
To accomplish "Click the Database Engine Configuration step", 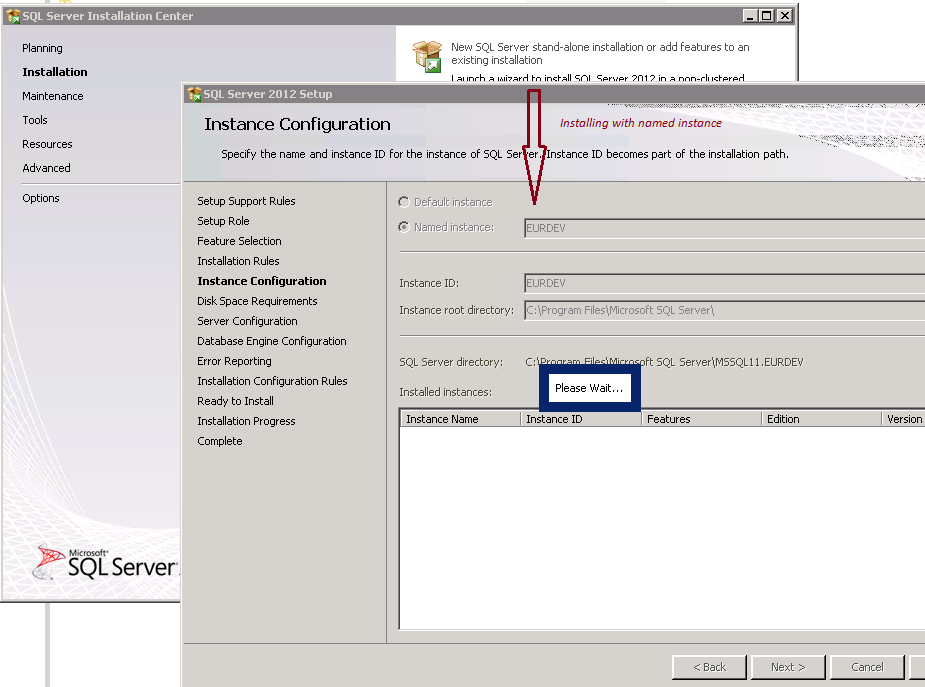I will tap(271, 341).
